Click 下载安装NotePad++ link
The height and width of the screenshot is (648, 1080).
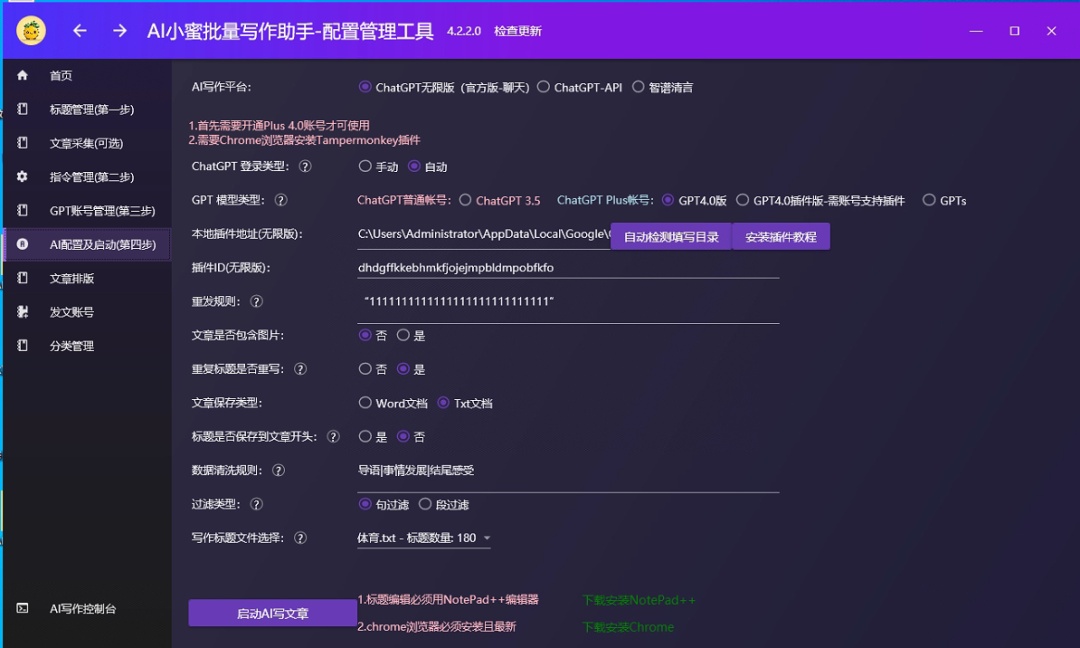click(638, 600)
